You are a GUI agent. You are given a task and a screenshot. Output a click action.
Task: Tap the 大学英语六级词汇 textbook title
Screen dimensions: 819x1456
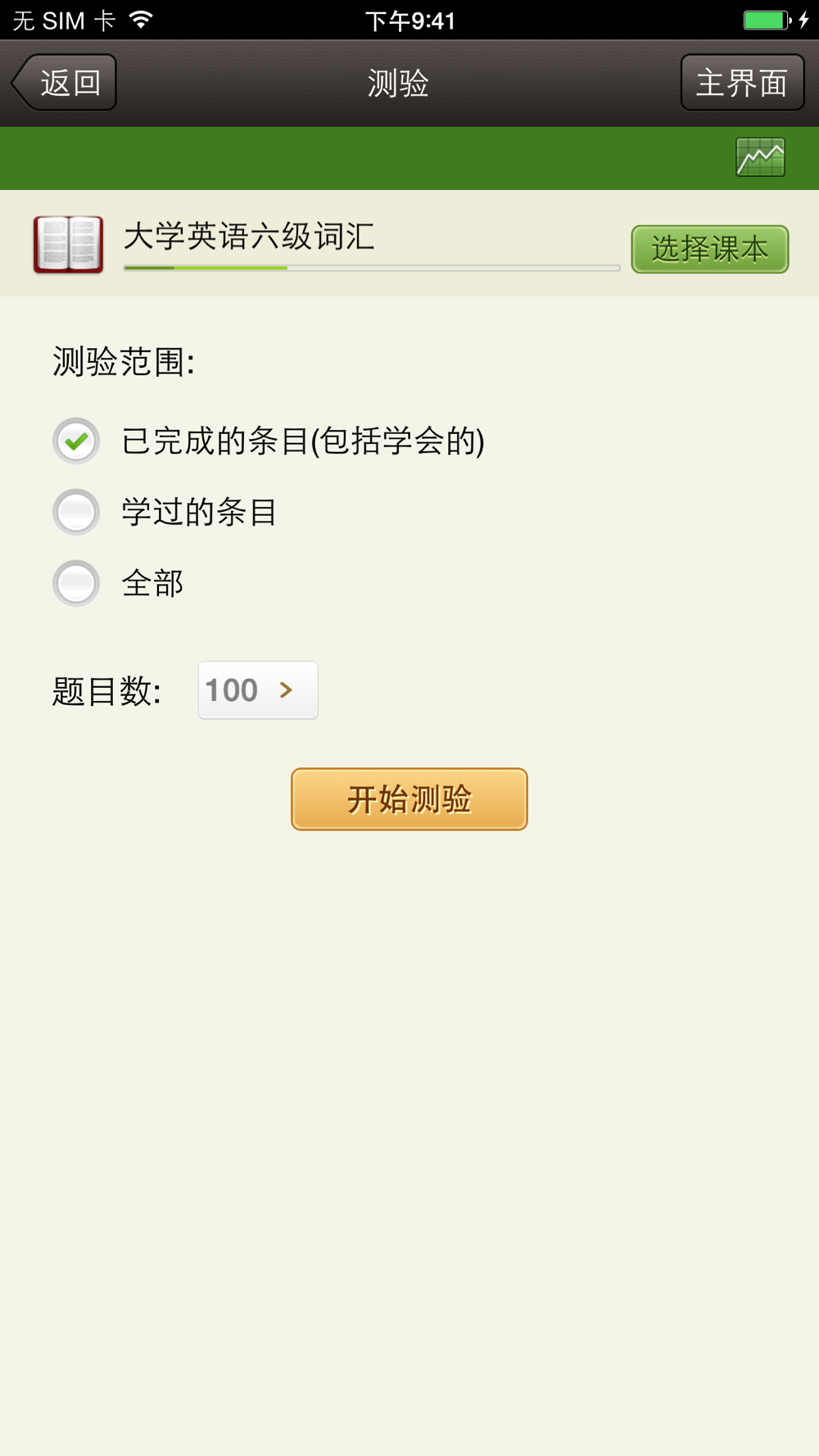(249, 237)
